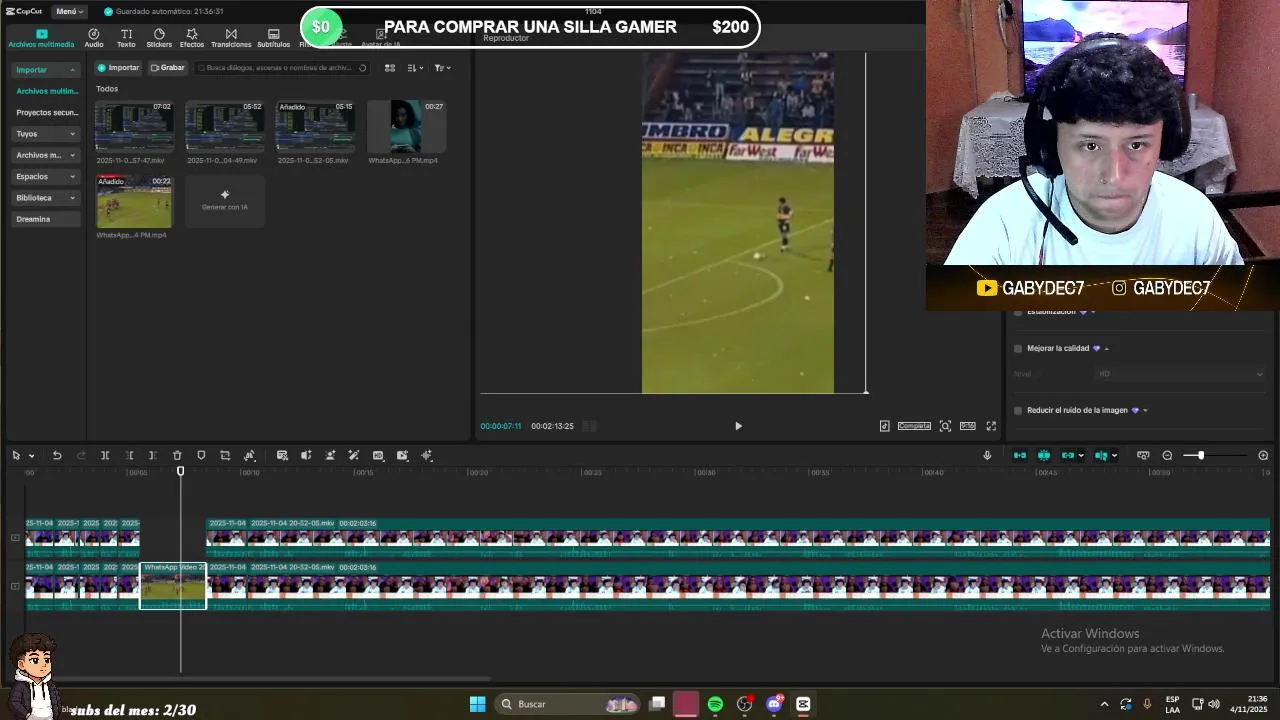Viewport: 1280px width, 720px height.
Task: Click the shield marker icon in timeline toolbar
Action: [x=201, y=456]
